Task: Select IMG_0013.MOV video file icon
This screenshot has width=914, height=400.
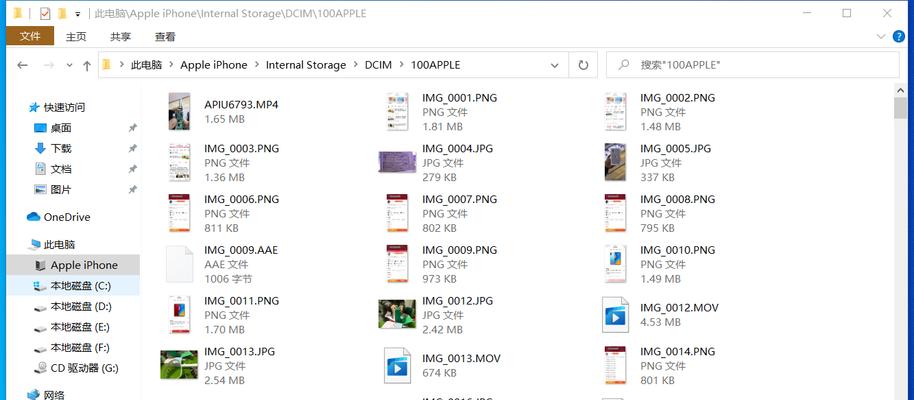Action: pos(397,366)
